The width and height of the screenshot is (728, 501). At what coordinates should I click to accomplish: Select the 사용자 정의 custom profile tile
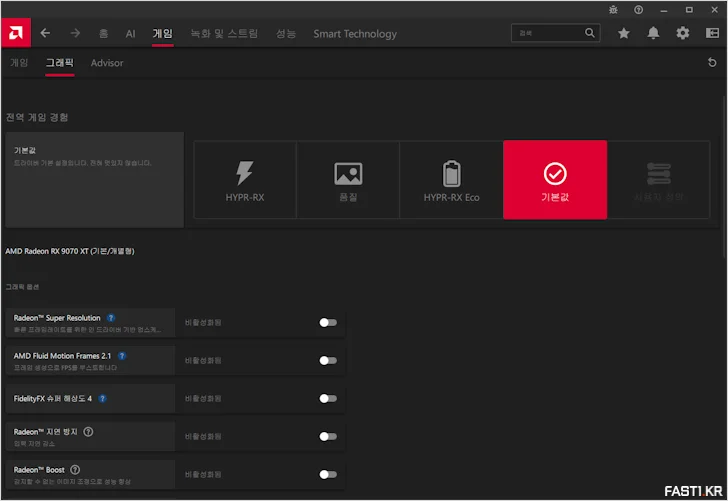tap(658, 180)
